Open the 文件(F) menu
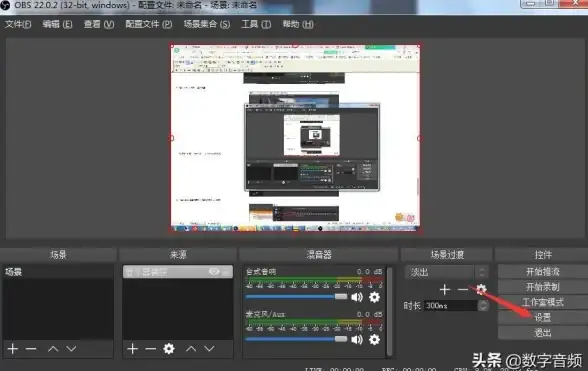 (18, 24)
